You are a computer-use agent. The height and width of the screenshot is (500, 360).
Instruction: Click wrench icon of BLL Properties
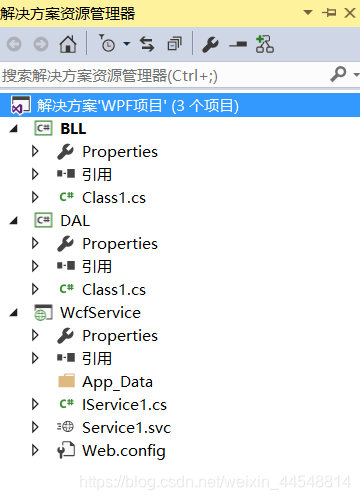(x=65, y=152)
